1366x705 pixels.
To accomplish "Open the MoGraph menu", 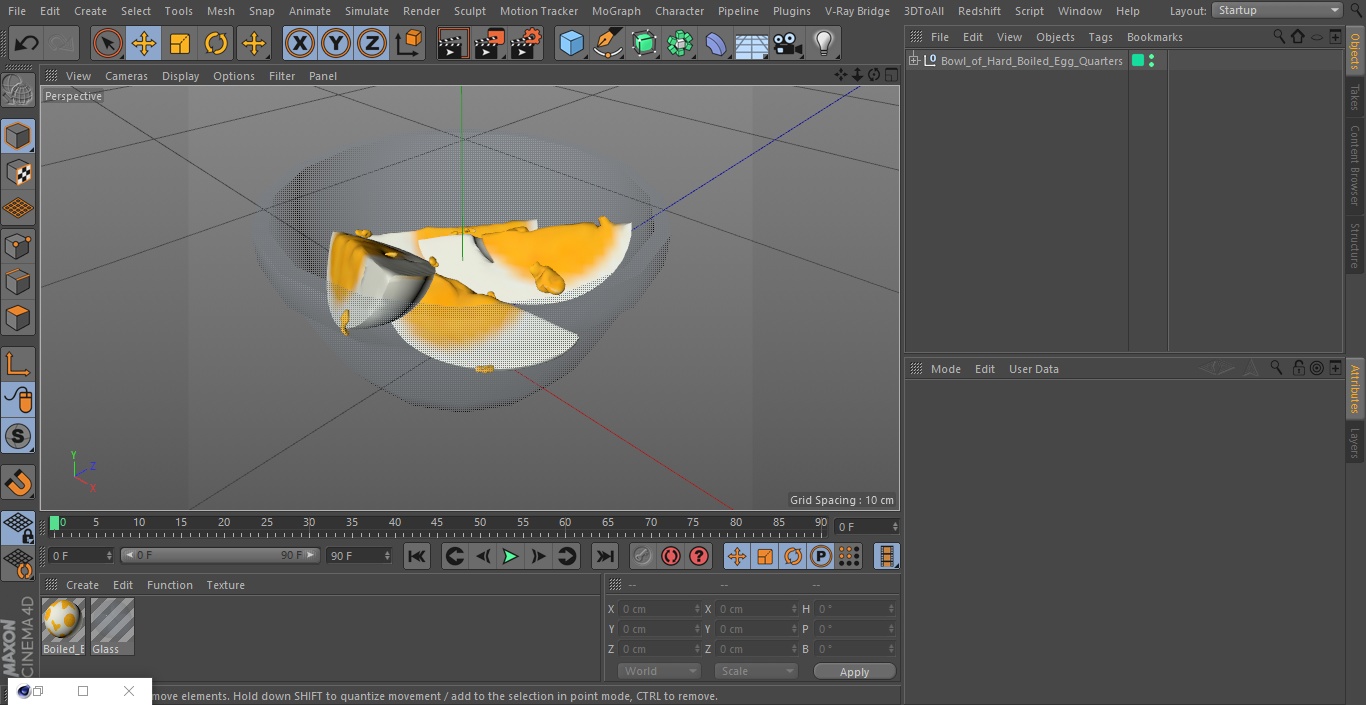I will tap(616, 11).
